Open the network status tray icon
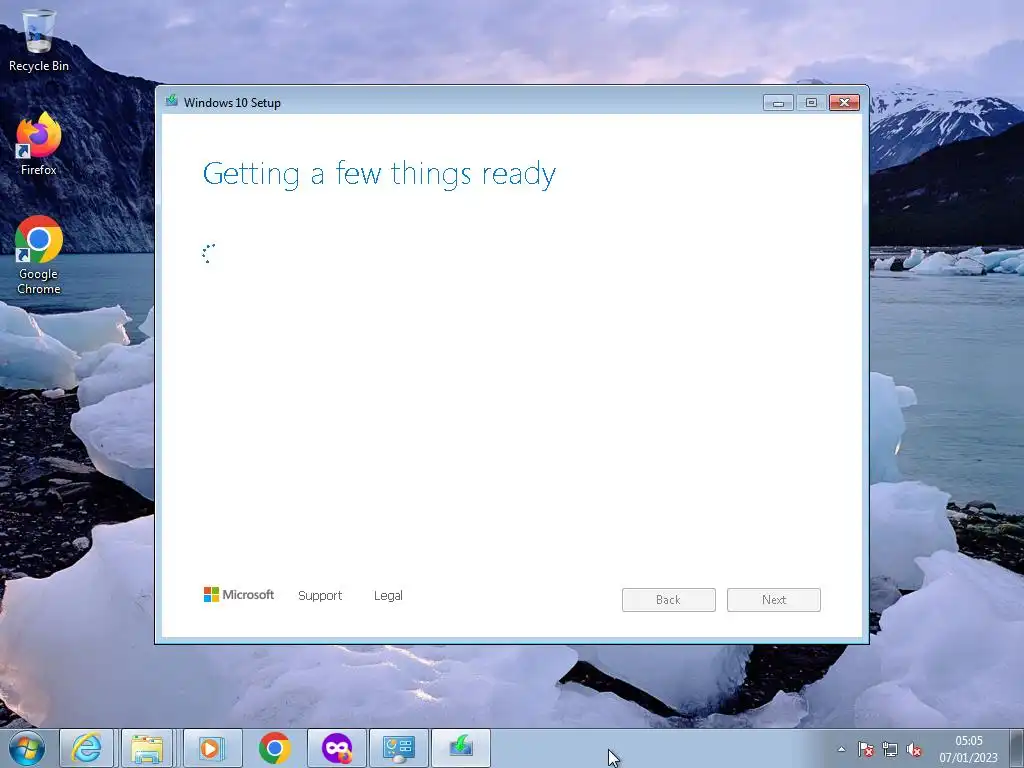1024x768 pixels. (x=890, y=749)
